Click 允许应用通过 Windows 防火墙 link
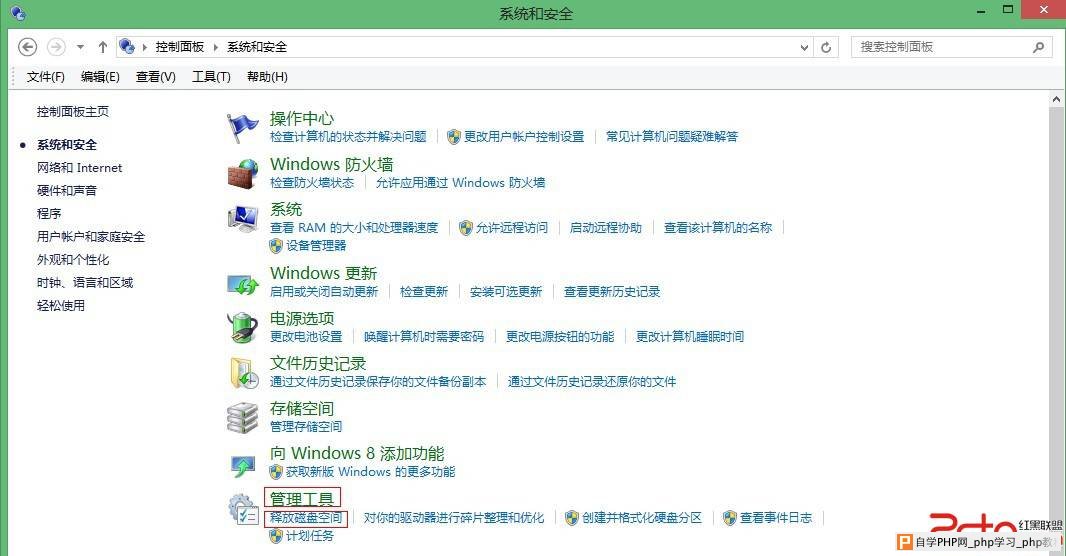 (x=460, y=183)
